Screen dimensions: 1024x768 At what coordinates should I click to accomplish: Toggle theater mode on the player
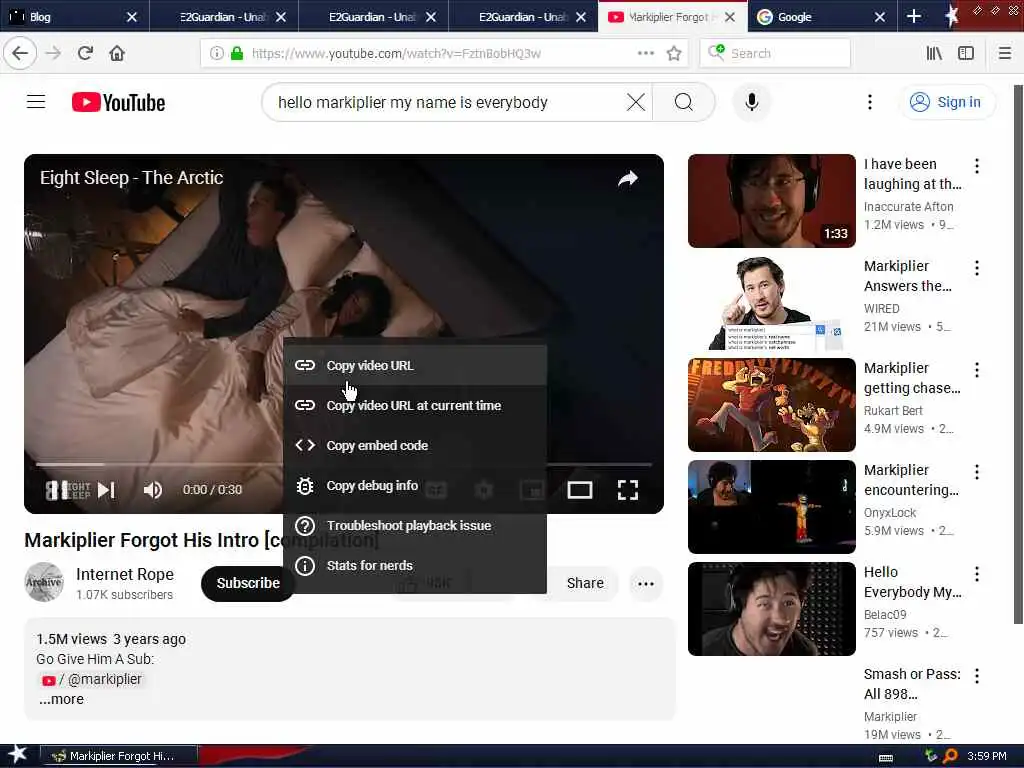click(x=579, y=490)
